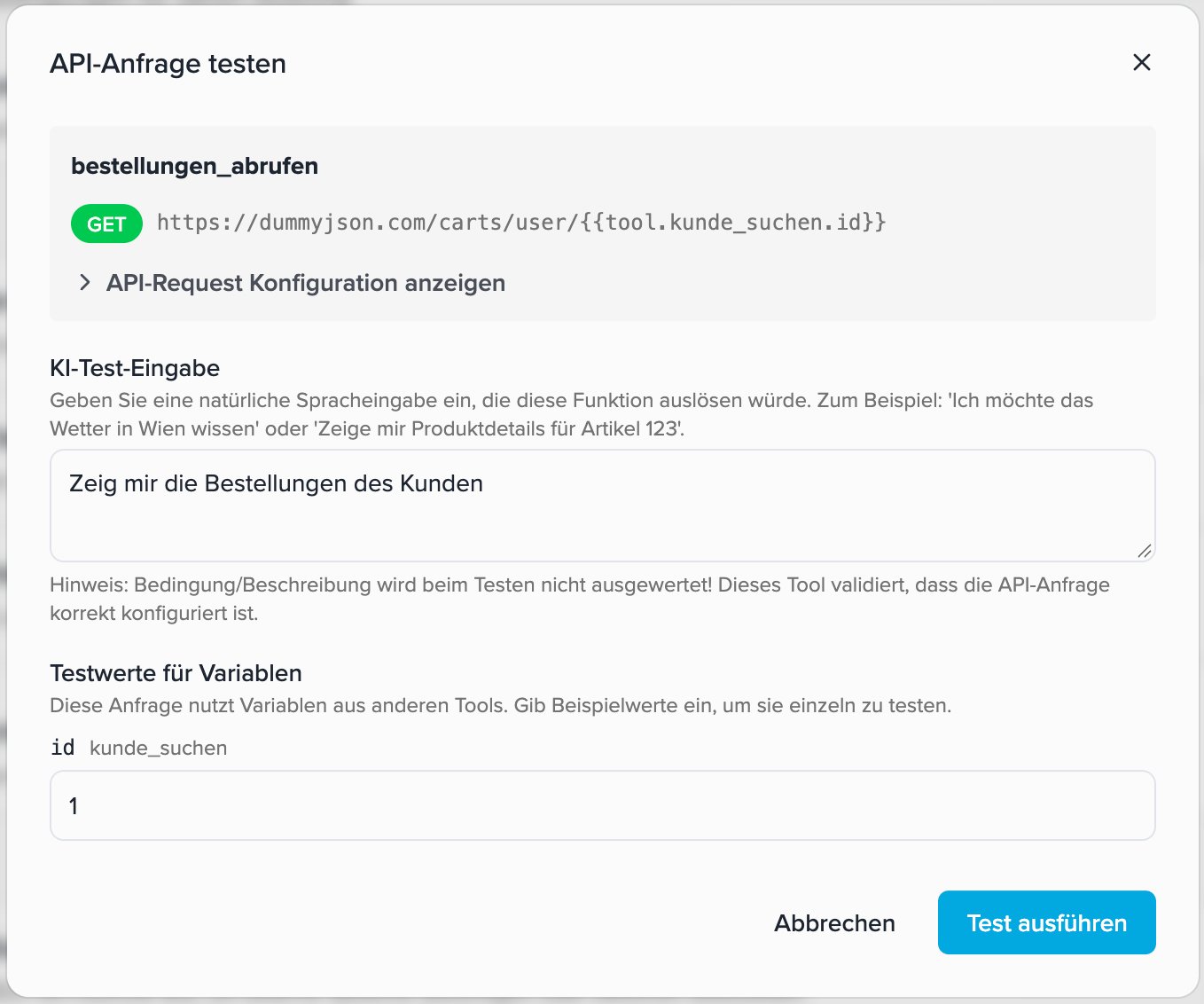Focus the KI-Test-Eingabe text area

coord(603,506)
